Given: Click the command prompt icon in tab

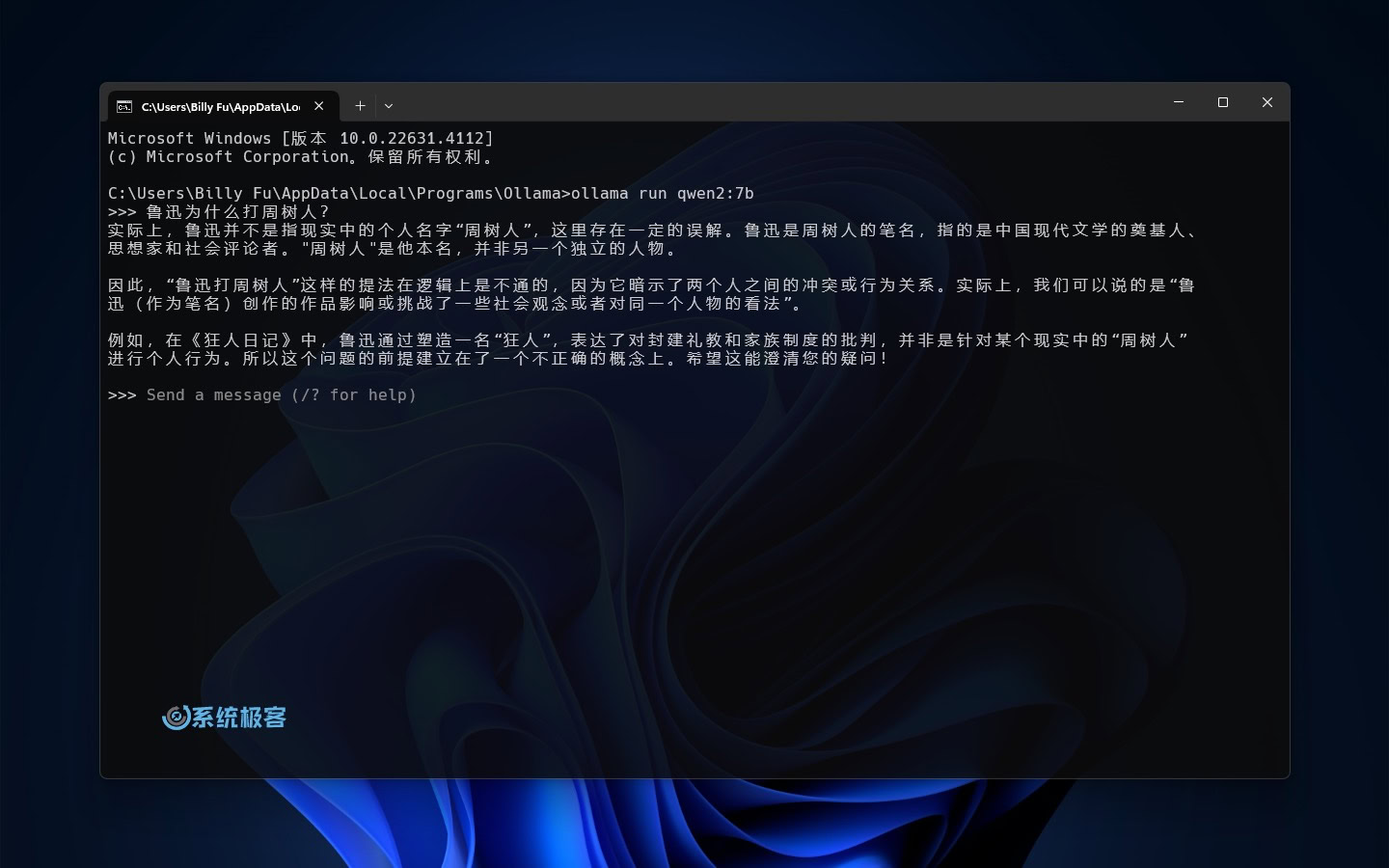Looking at the screenshot, I should pos(124,106).
